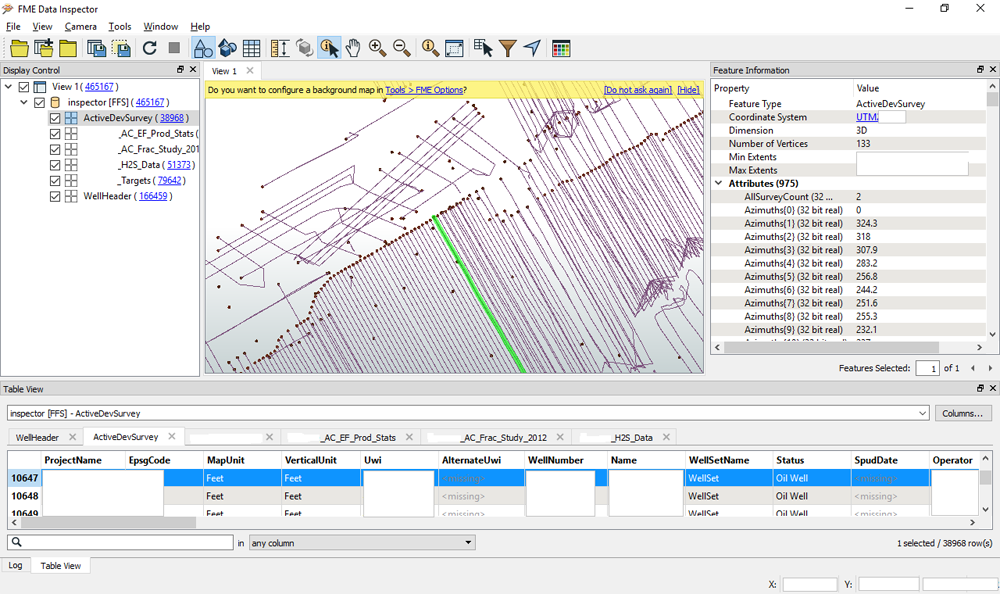The height and width of the screenshot is (594, 1000).
Task: Open the Camera menu
Action: click(80, 26)
